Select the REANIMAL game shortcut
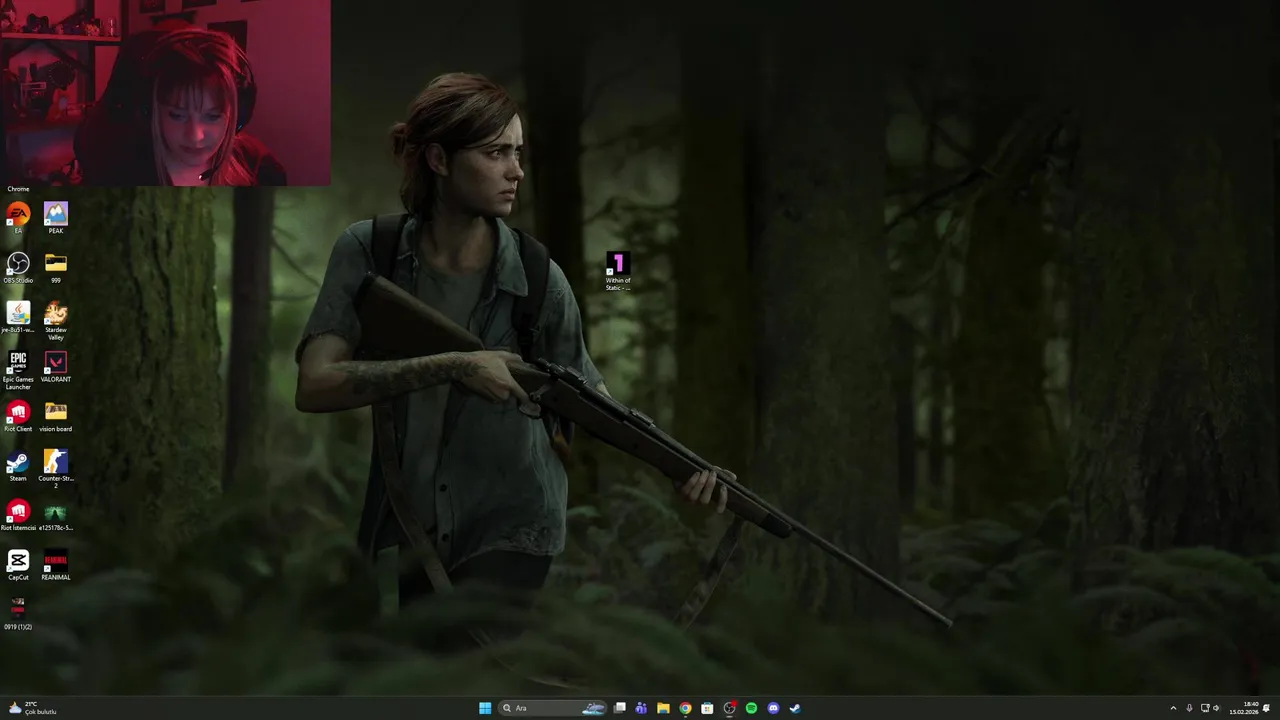This screenshot has width=1280, height=720. pos(56,564)
